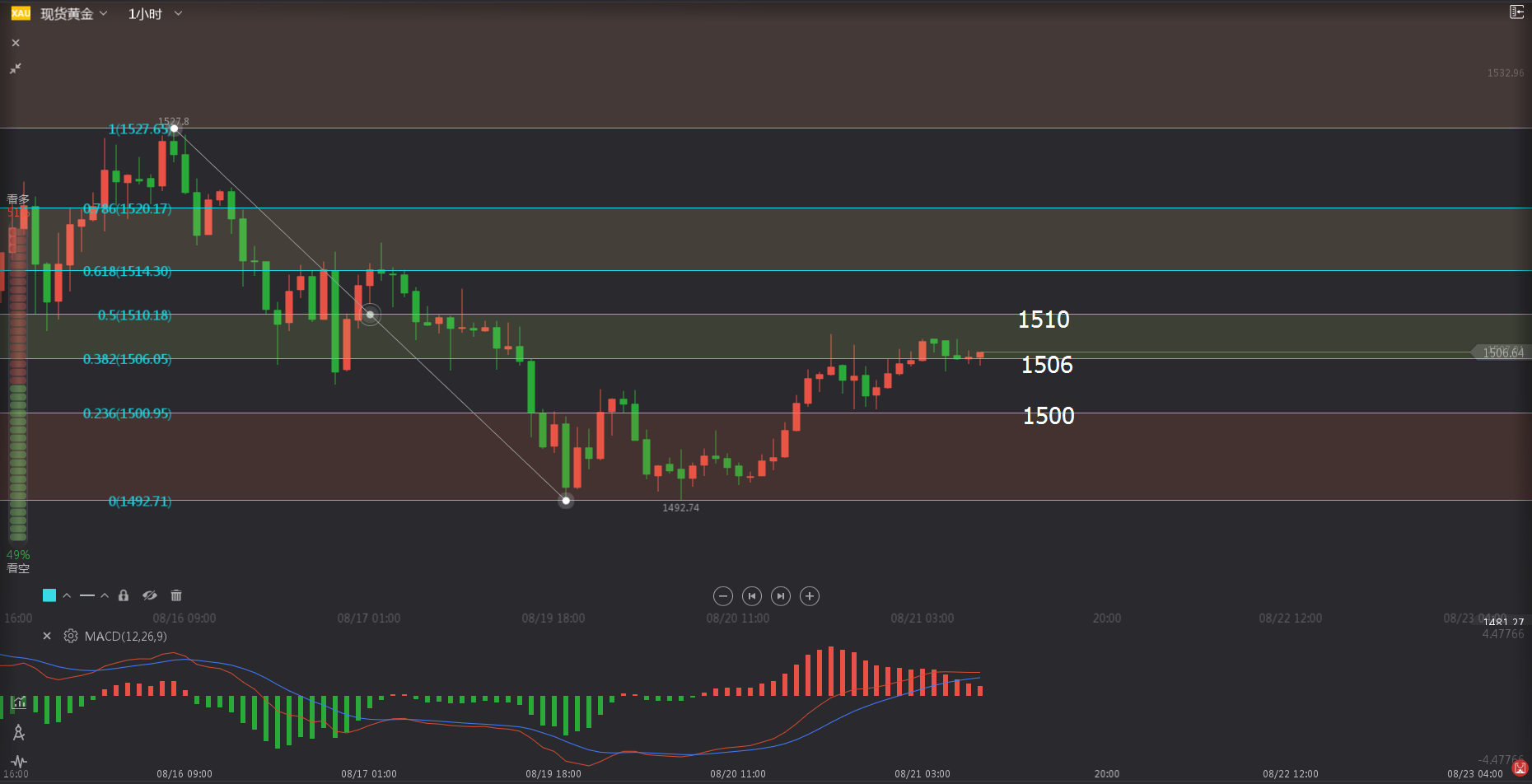Image resolution: width=1532 pixels, height=784 pixels.
Task: Click the white 1506 annotation text
Action: 1047,365
